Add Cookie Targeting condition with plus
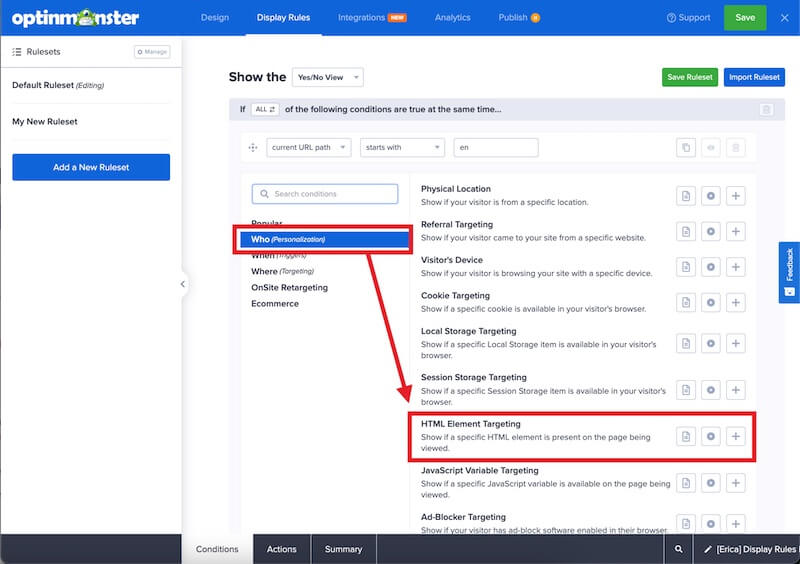Screen dimensions: 800x564 point(736,303)
